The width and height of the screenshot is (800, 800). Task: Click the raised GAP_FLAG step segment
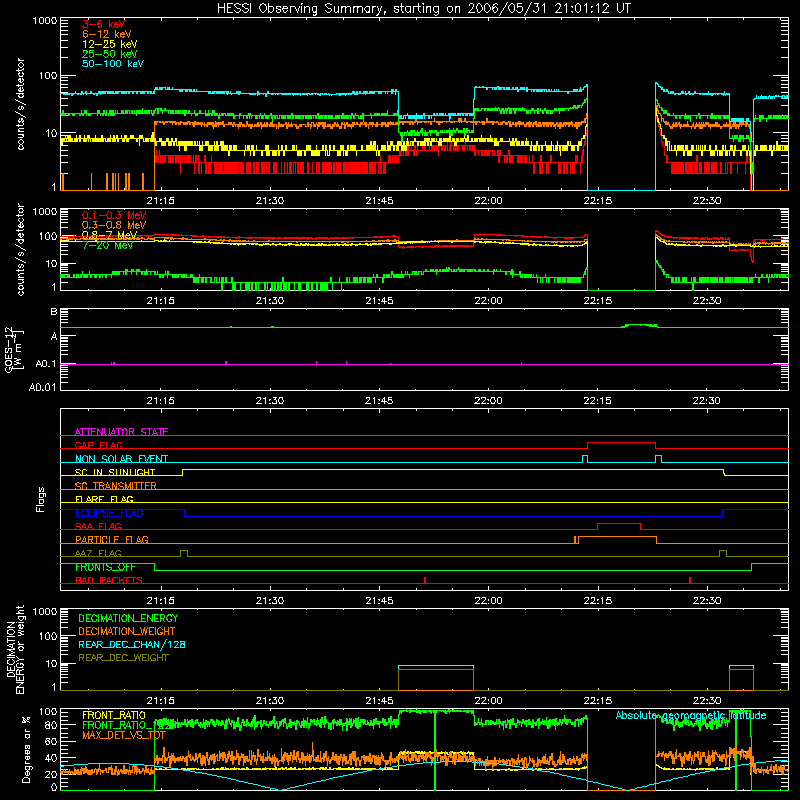coord(621,443)
